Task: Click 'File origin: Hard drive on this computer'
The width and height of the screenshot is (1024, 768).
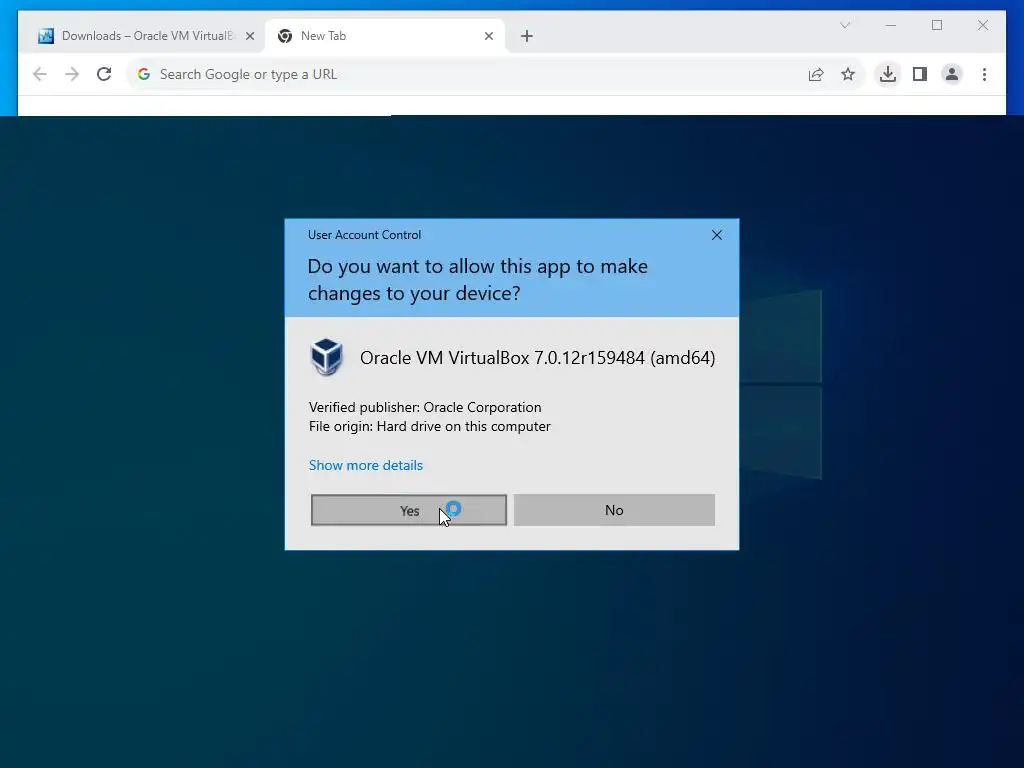Action: (x=430, y=426)
